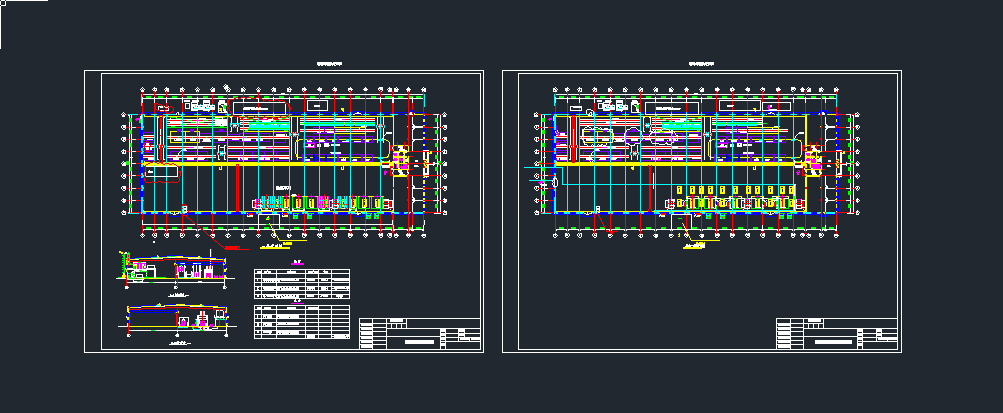Click the title block on the right sheet
This screenshot has height=413, width=1003.
(838, 333)
